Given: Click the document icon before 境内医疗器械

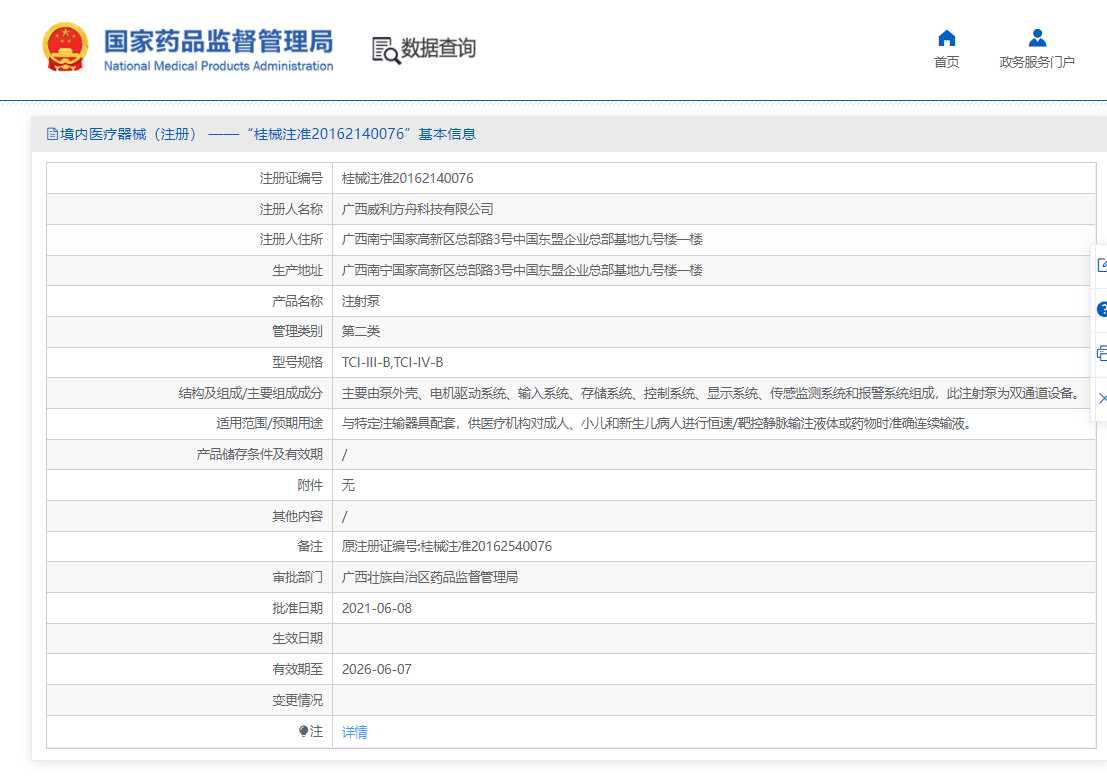Looking at the screenshot, I should pyautogui.click(x=52, y=134).
